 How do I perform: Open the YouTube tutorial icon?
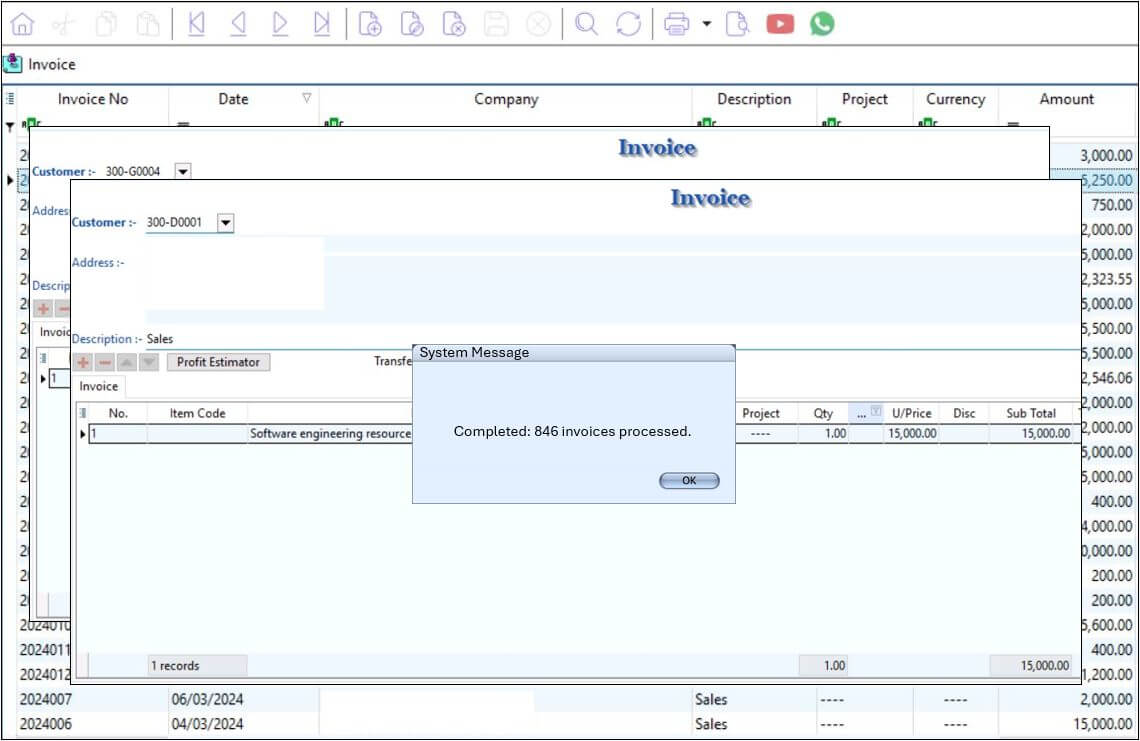780,24
